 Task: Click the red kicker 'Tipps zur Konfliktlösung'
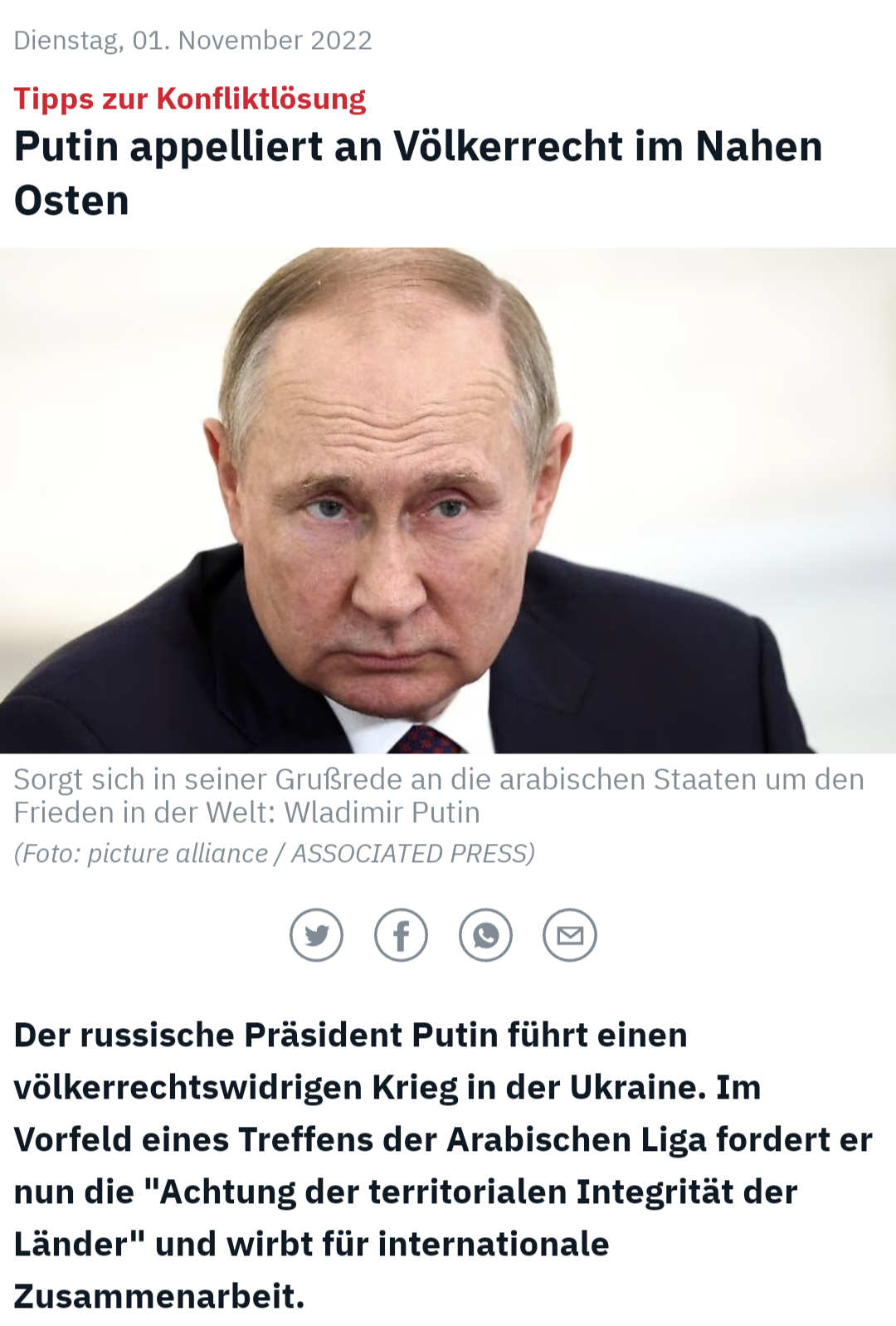tap(190, 99)
